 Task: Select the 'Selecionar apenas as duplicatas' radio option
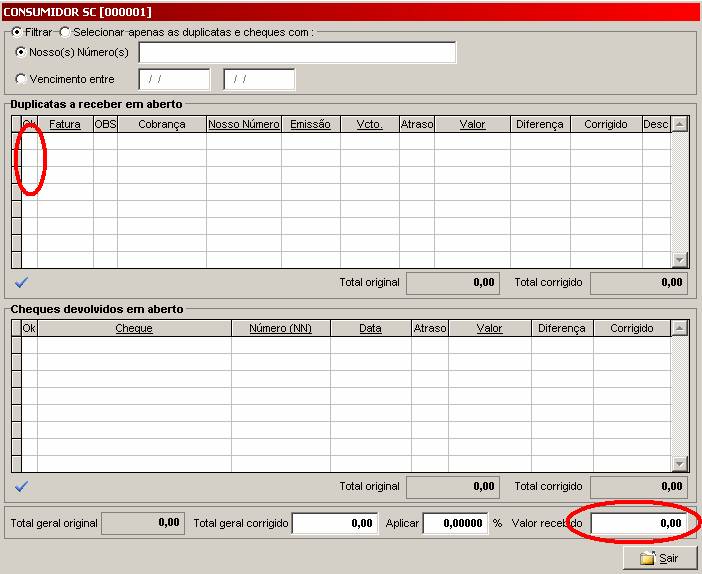[65, 32]
